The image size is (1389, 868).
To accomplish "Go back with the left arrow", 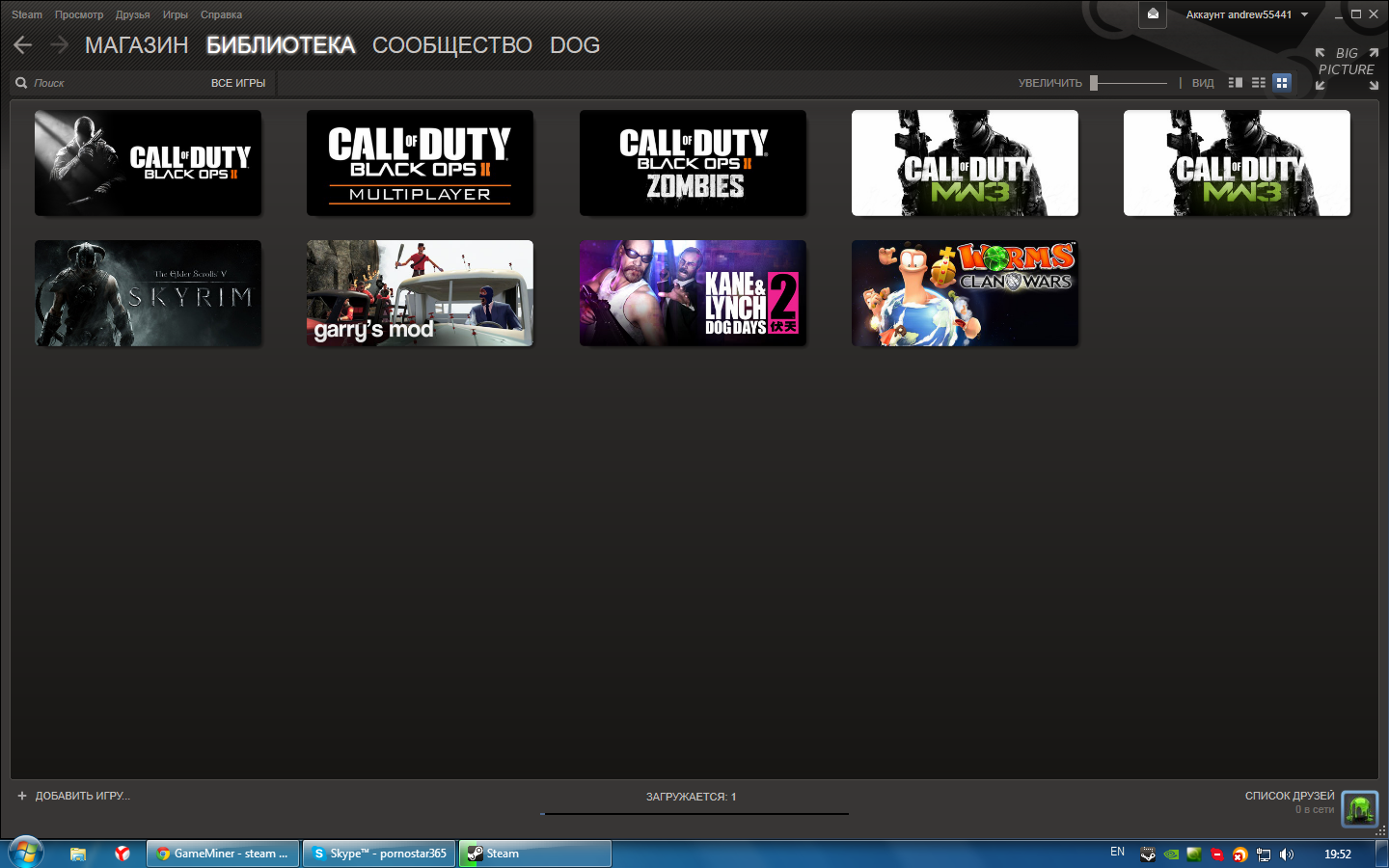I will point(23,44).
